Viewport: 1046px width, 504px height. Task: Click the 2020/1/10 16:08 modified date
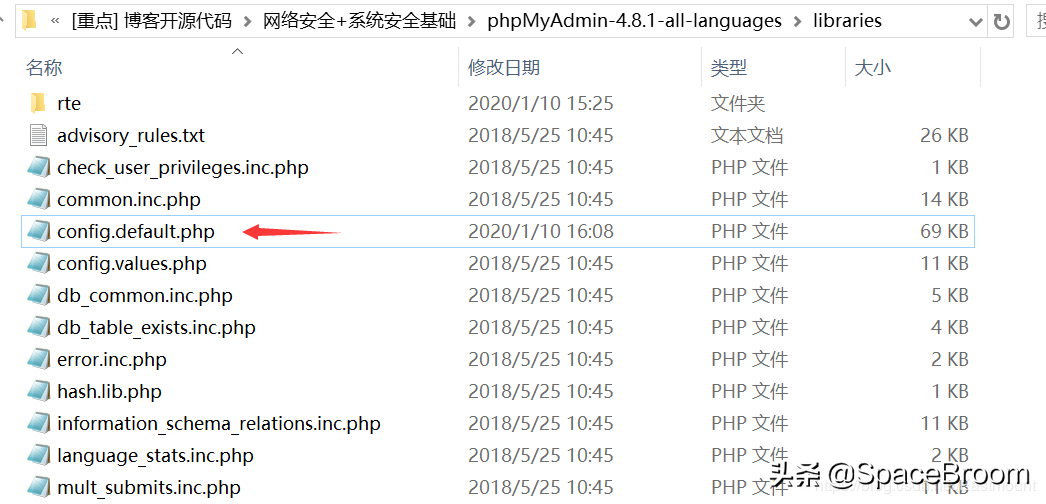(x=540, y=231)
